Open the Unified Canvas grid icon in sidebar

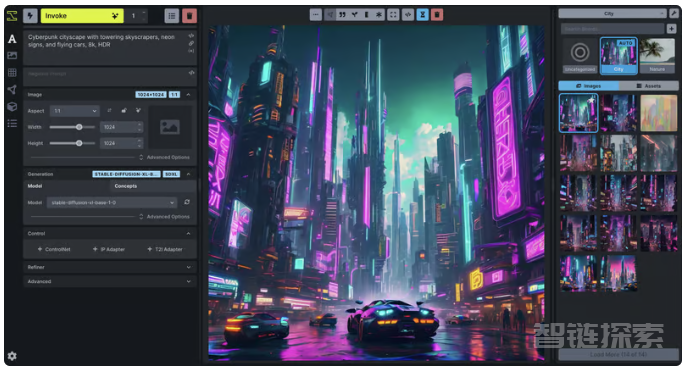click(12, 72)
